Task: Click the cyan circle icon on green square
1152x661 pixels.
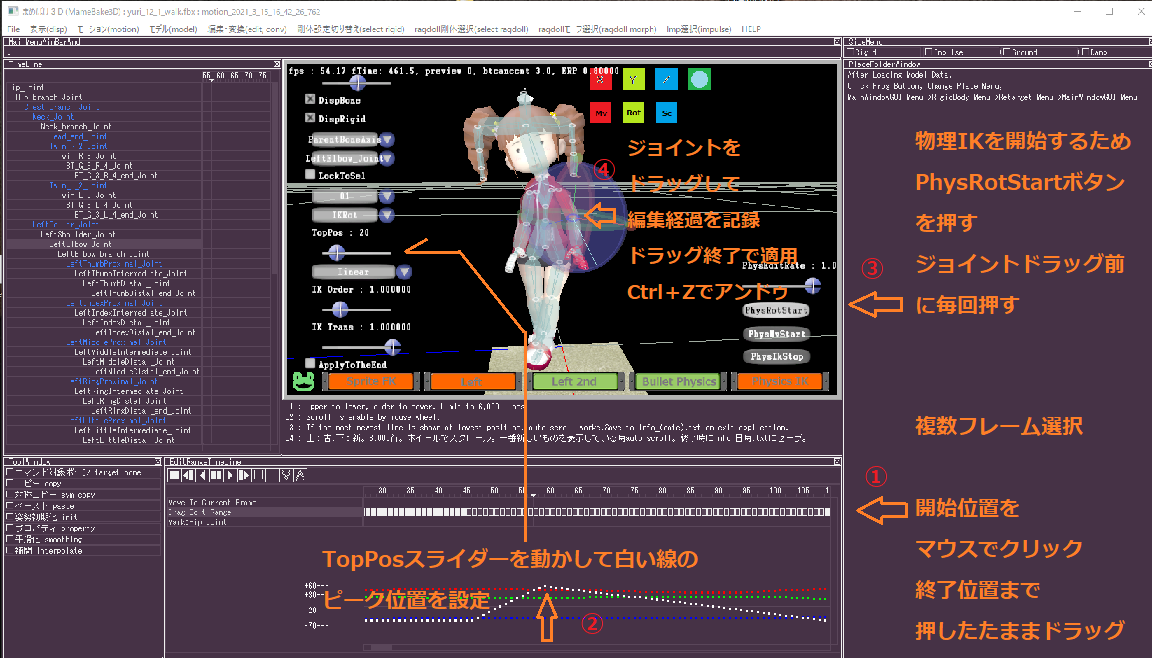Action: coord(699,79)
